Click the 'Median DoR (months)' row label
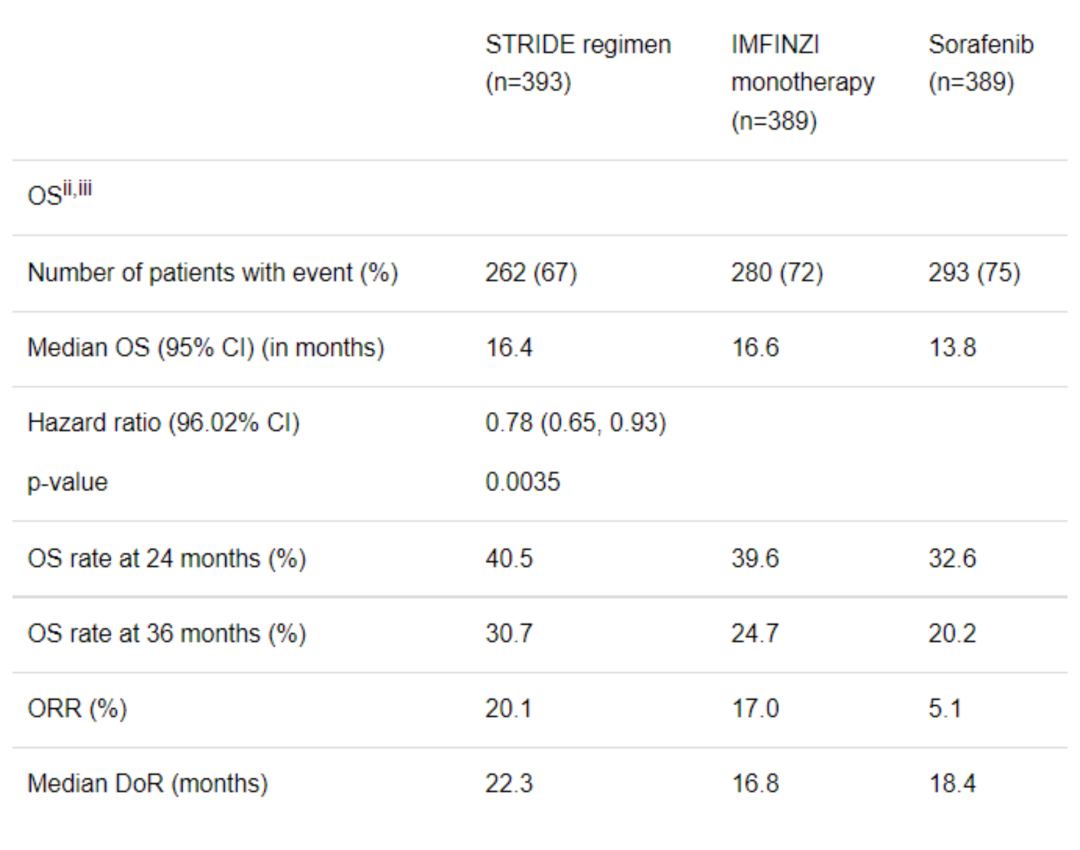1080x850 pixels. [147, 784]
